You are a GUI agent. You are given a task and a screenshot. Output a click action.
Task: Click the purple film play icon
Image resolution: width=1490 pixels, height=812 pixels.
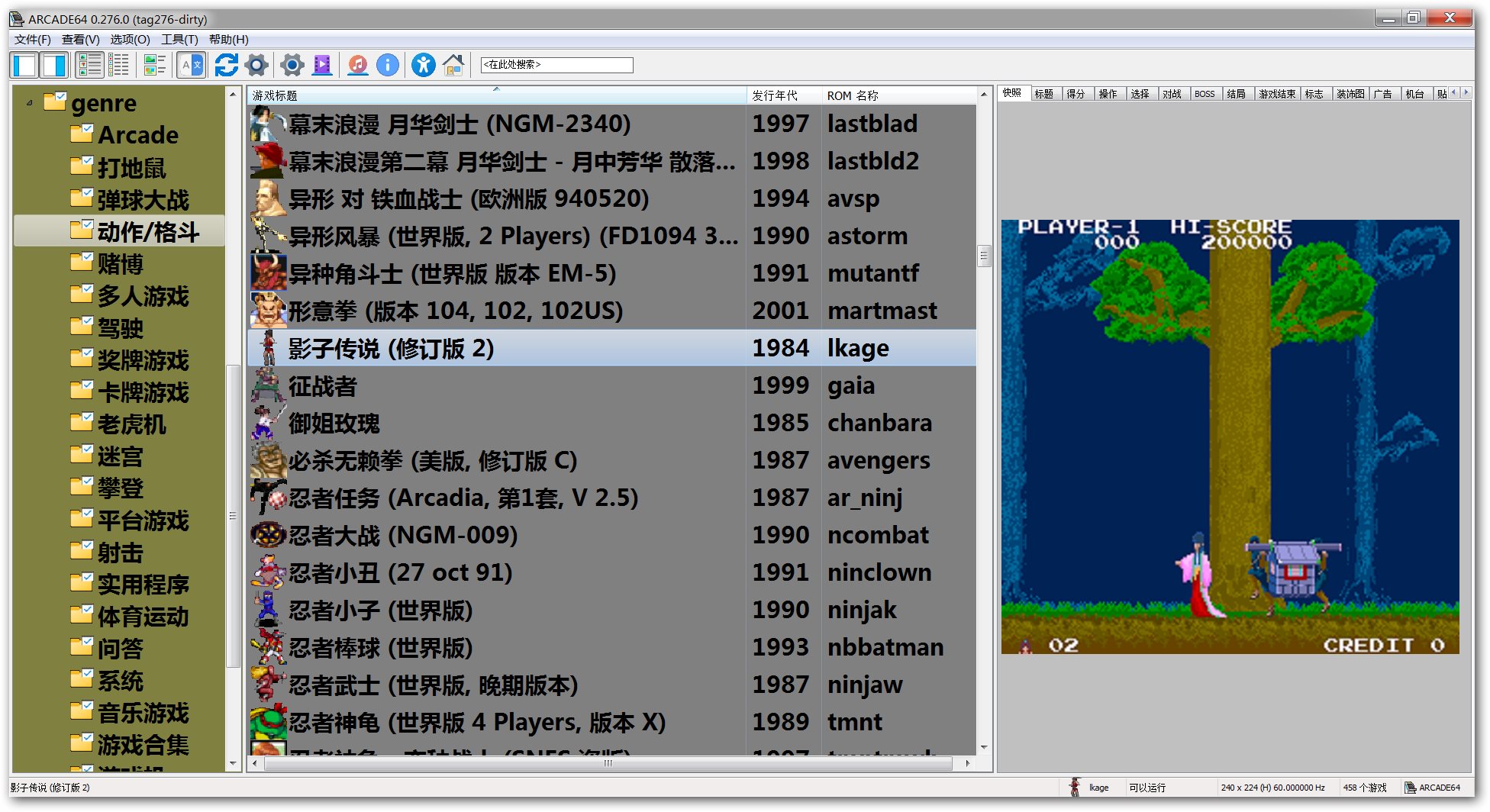tap(323, 66)
